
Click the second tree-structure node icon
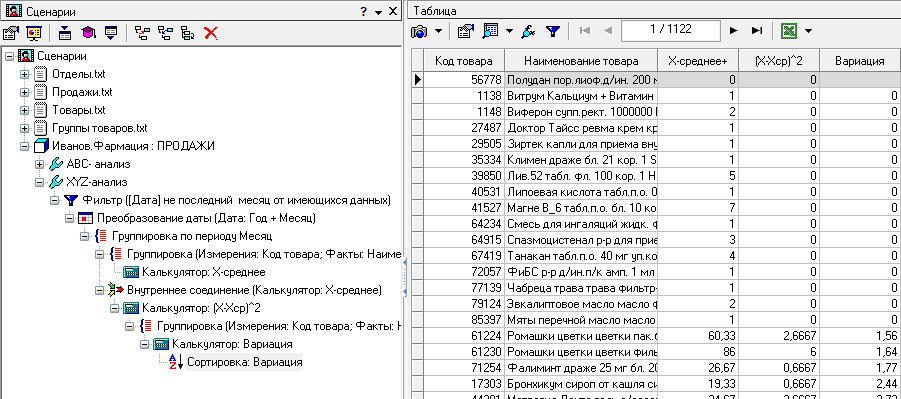tap(165, 33)
